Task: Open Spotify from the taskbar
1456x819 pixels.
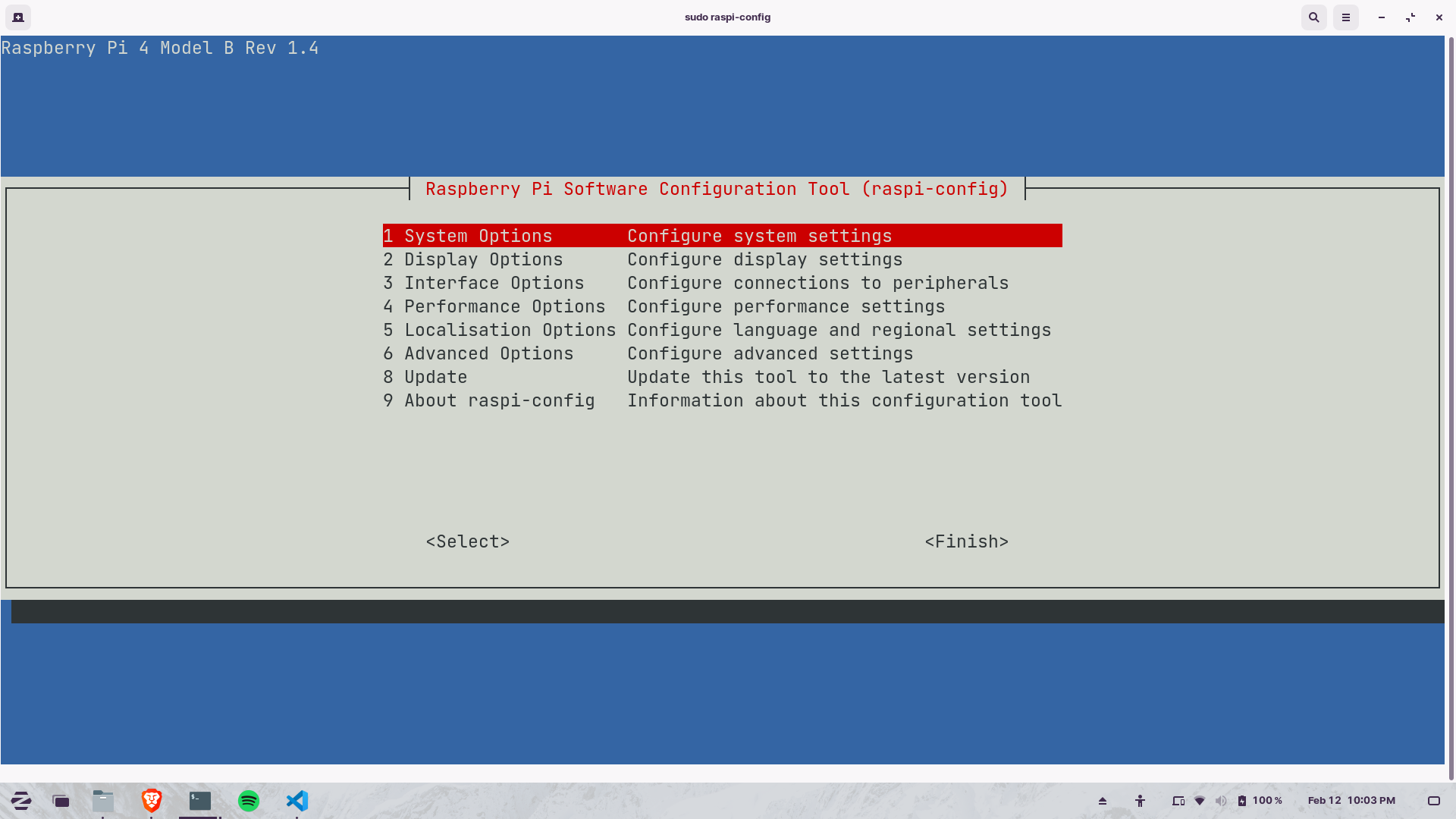Action: click(249, 801)
